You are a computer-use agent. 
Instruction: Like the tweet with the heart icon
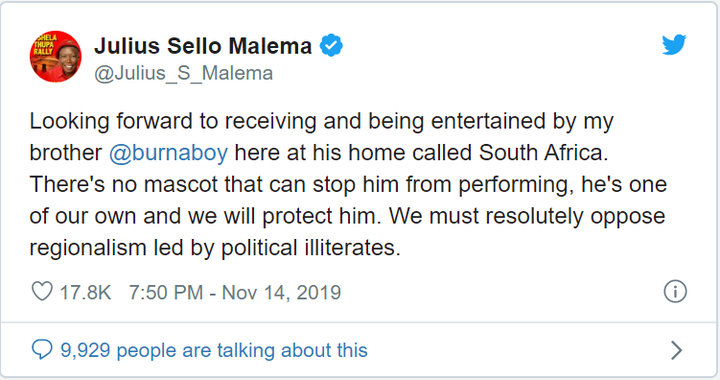(42, 291)
